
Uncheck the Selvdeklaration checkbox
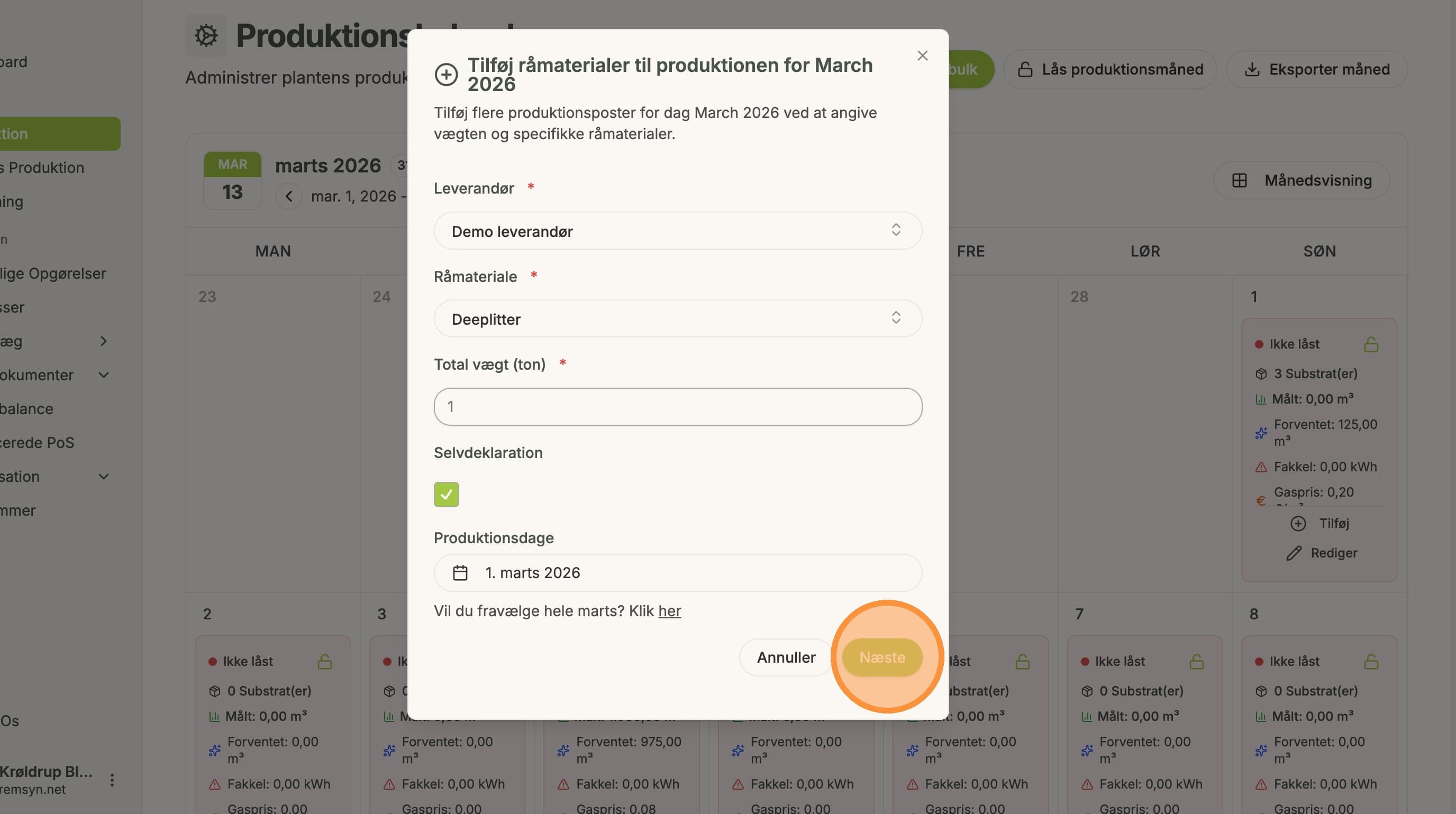(x=447, y=495)
